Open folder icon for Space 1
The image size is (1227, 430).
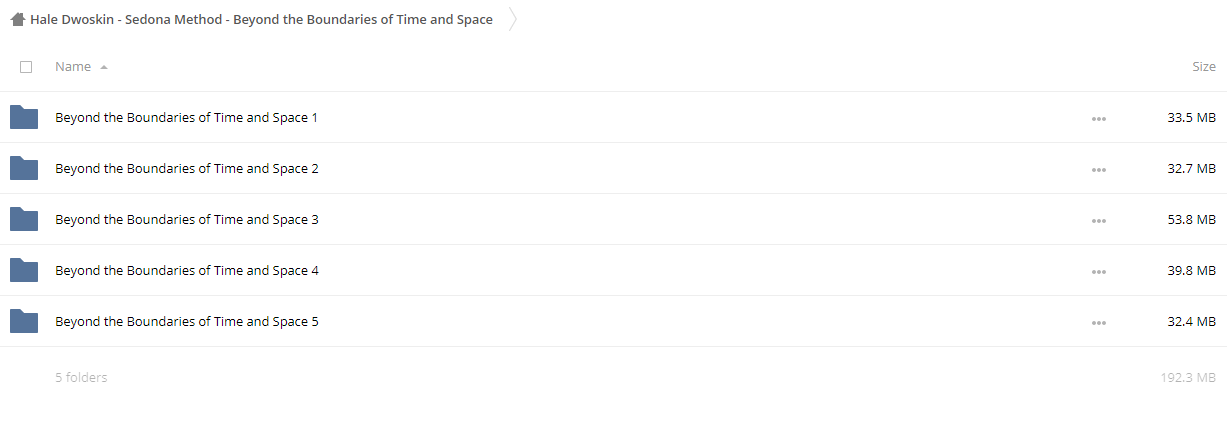(24, 117)
